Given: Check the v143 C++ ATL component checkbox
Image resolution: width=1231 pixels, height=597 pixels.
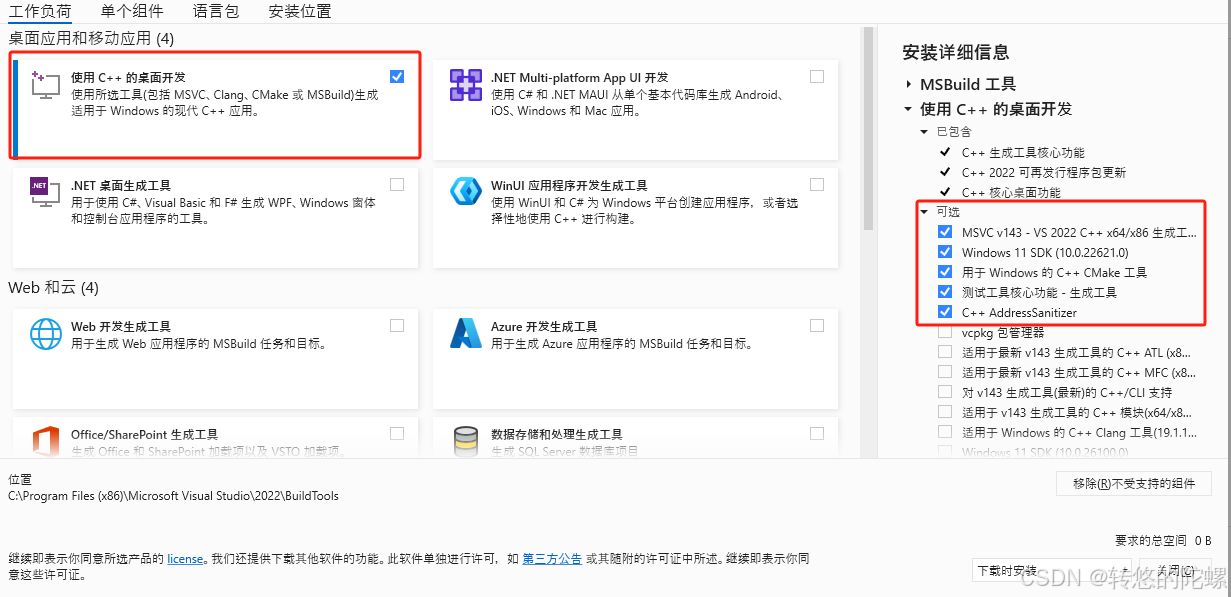Looking at the screenshot, I should pos(945,352).
